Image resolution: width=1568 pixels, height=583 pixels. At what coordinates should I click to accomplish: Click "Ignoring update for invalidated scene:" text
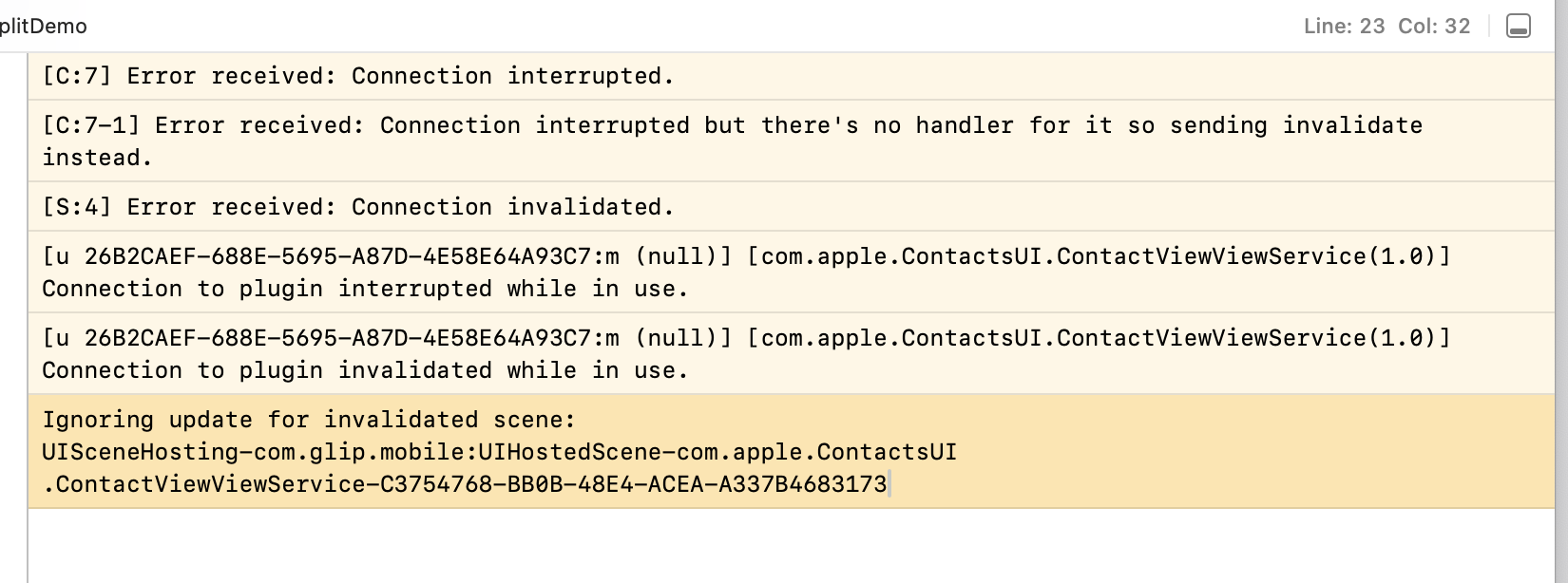309,420
